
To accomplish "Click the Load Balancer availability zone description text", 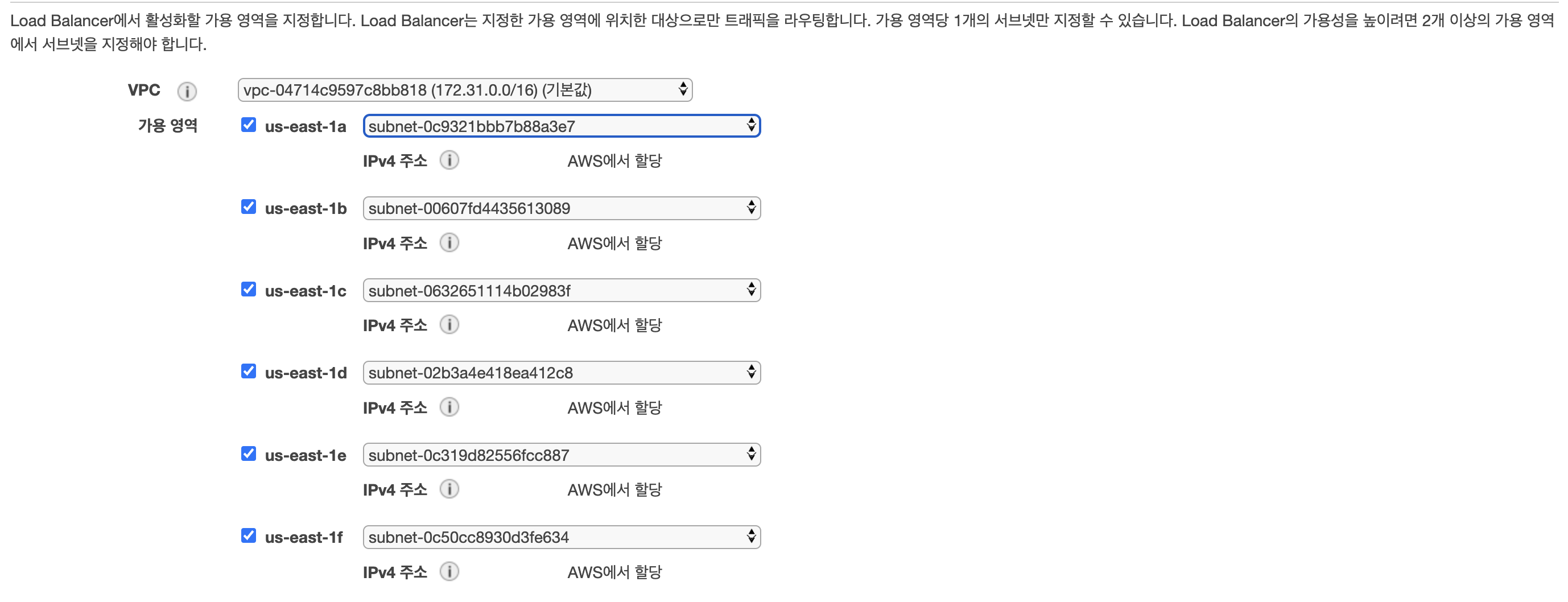I will [x=783, y=32].
